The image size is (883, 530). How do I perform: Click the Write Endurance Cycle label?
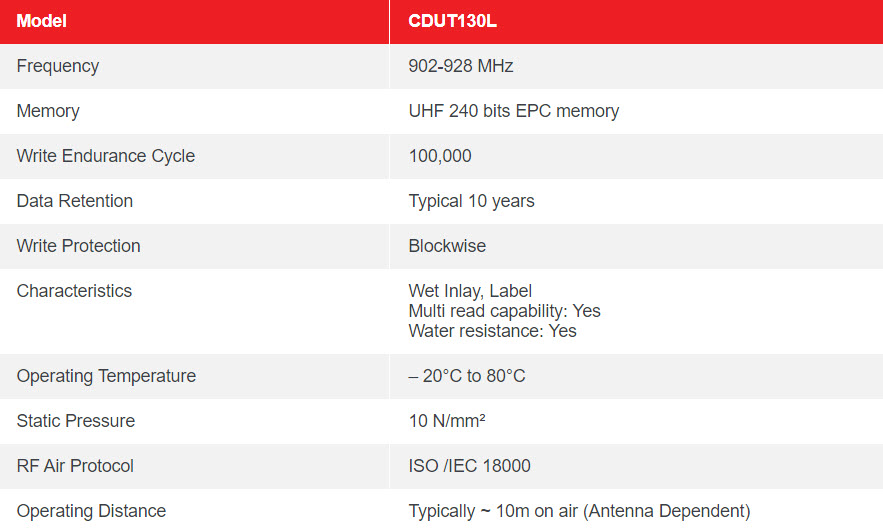pyautogui.click(x=106, y=156)
